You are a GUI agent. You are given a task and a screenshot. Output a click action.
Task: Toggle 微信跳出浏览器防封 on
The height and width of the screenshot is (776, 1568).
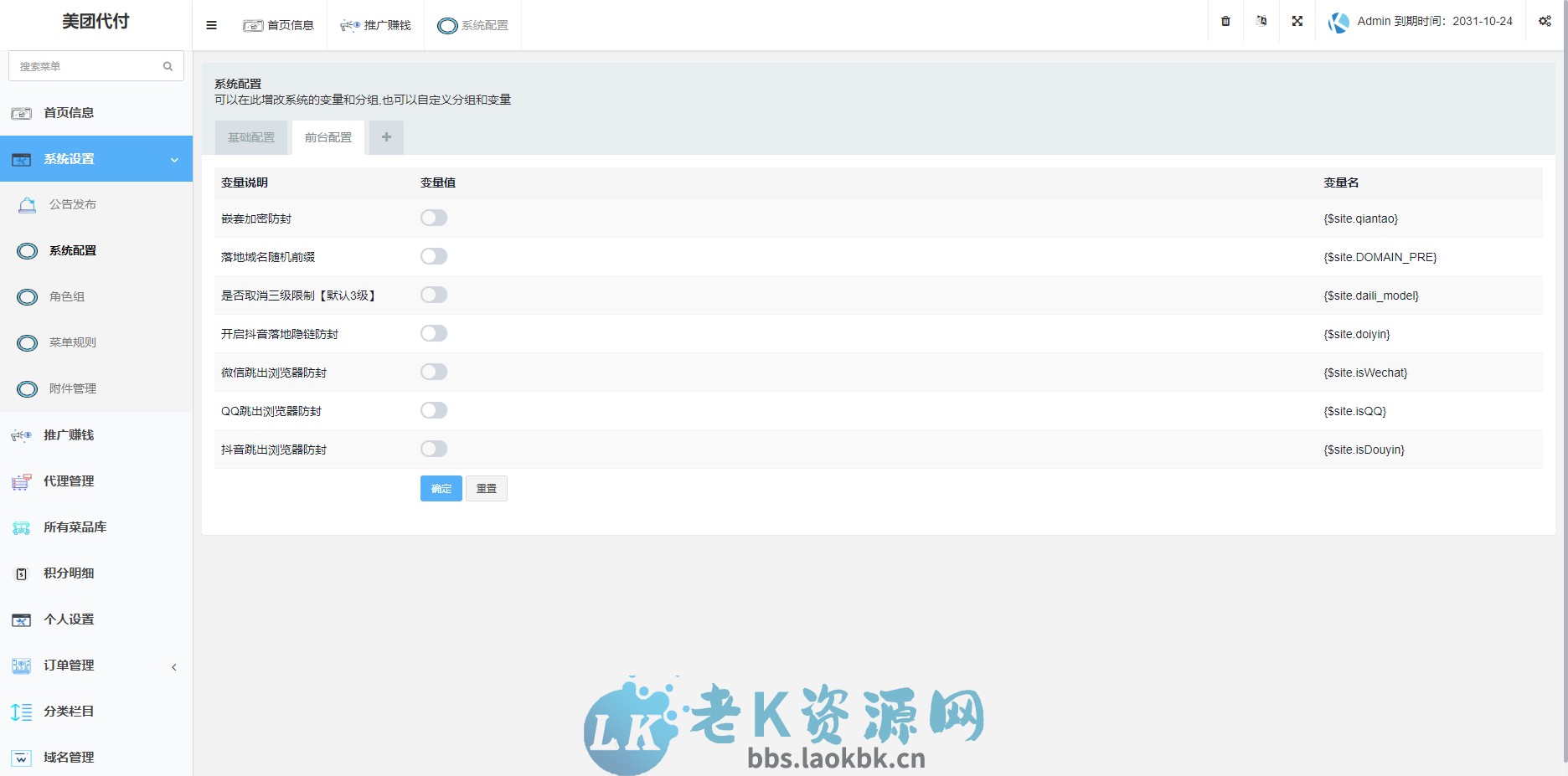coord(434,372)
